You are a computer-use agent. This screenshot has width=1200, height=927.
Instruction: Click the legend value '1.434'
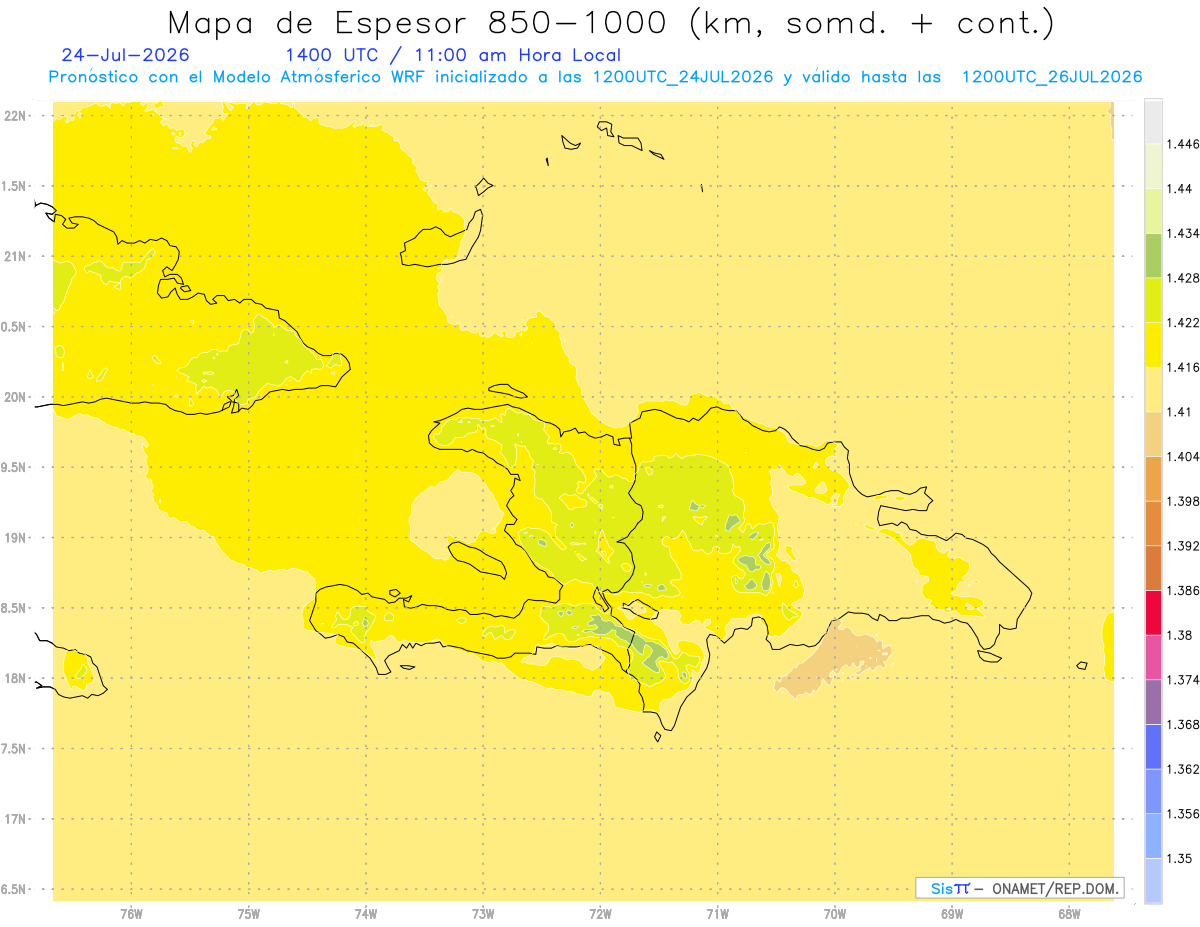click(1184, 233)
